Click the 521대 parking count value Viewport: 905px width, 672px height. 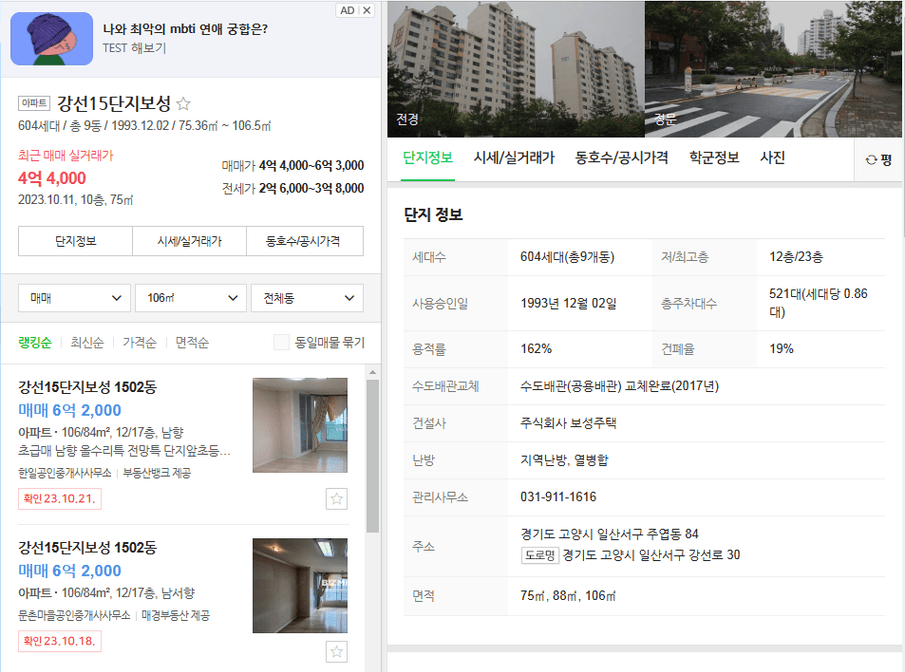(x=818, y=303)
